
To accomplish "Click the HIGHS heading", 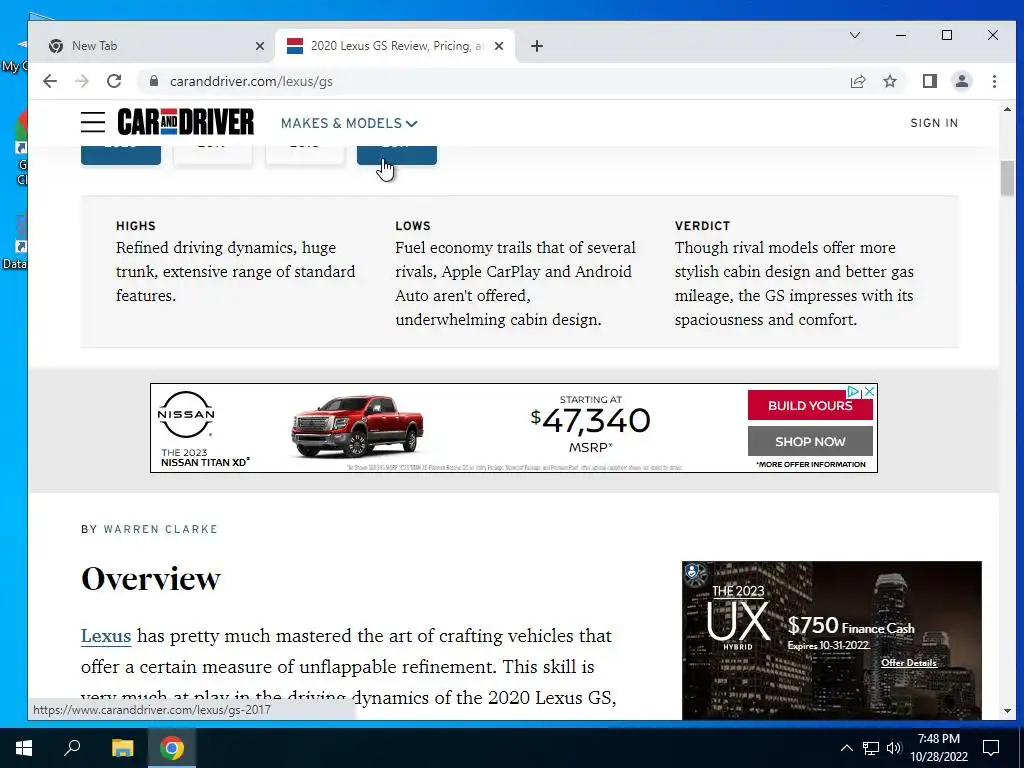I will point(136,226).
